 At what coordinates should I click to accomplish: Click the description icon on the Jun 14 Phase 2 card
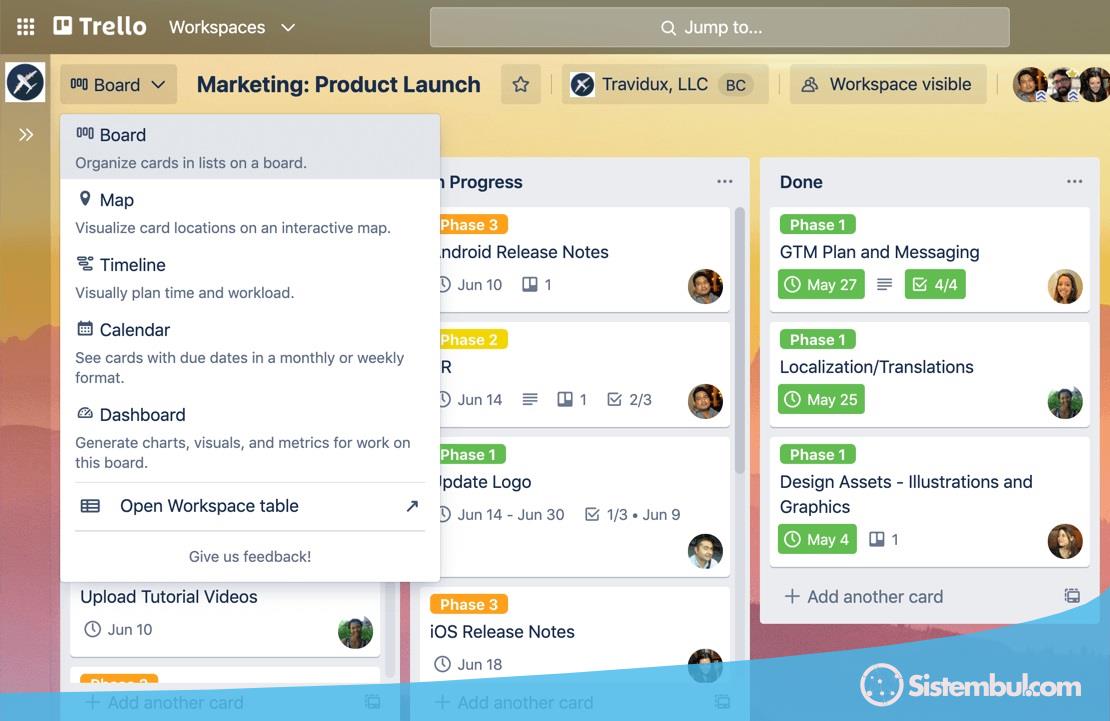pos(530,399)
